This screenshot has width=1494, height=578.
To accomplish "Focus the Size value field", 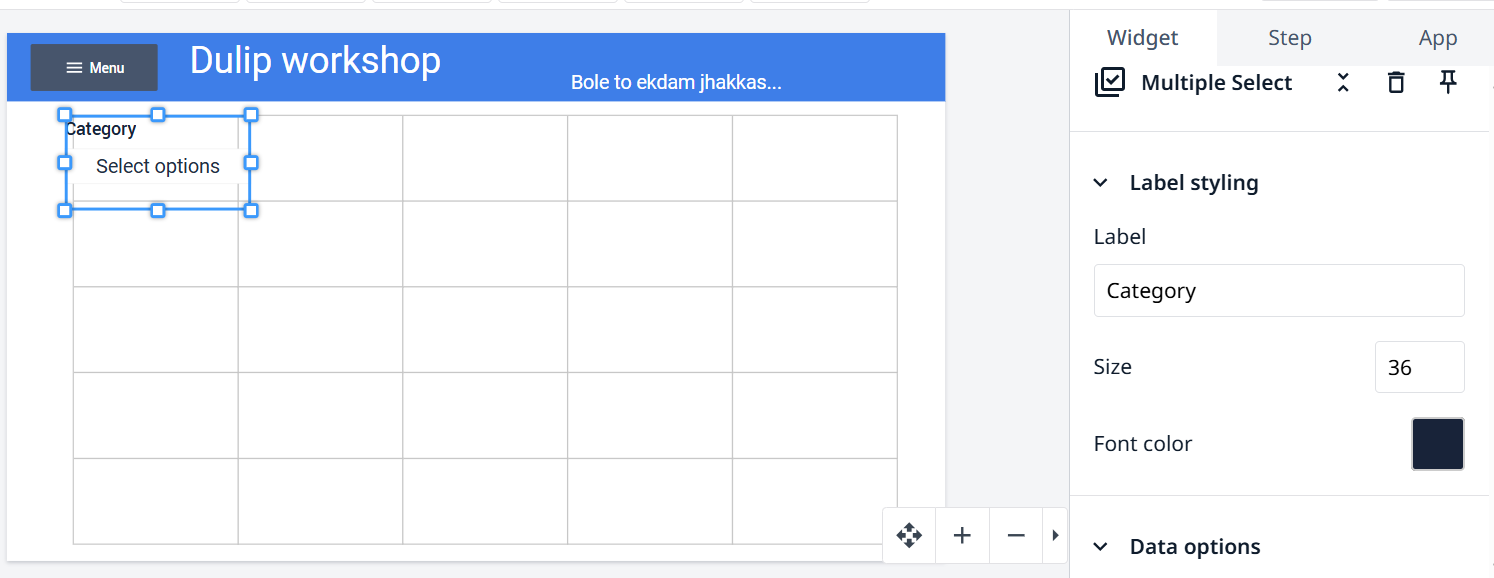I will [x=1418, y=367].
